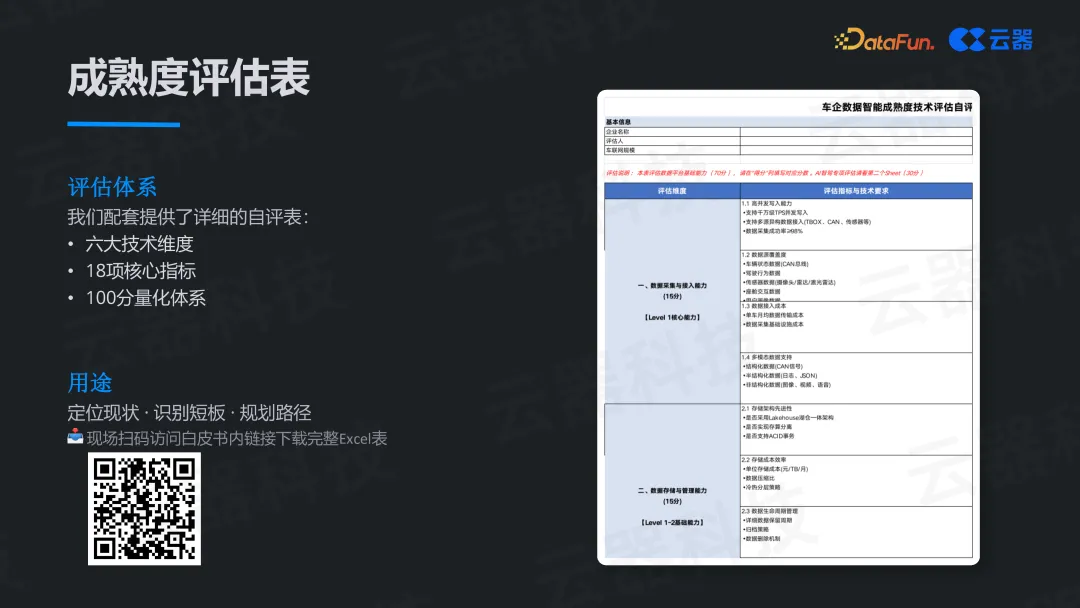The height and width of the screenshot is (608, 1080).
Task: Click the item 是否支持ACID事务
Action: pyautogui.click(x=769, y=436)
